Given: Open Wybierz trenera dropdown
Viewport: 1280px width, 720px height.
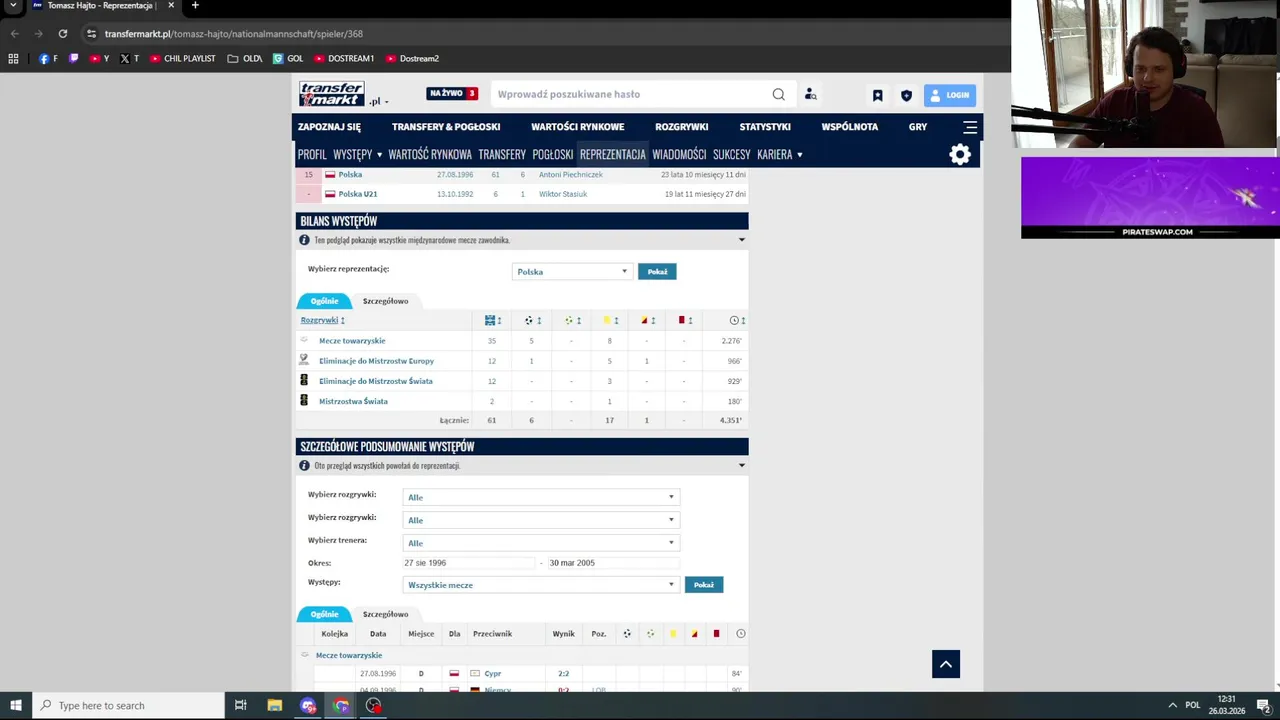Looking at the screenshot, I should coord(541,543).
